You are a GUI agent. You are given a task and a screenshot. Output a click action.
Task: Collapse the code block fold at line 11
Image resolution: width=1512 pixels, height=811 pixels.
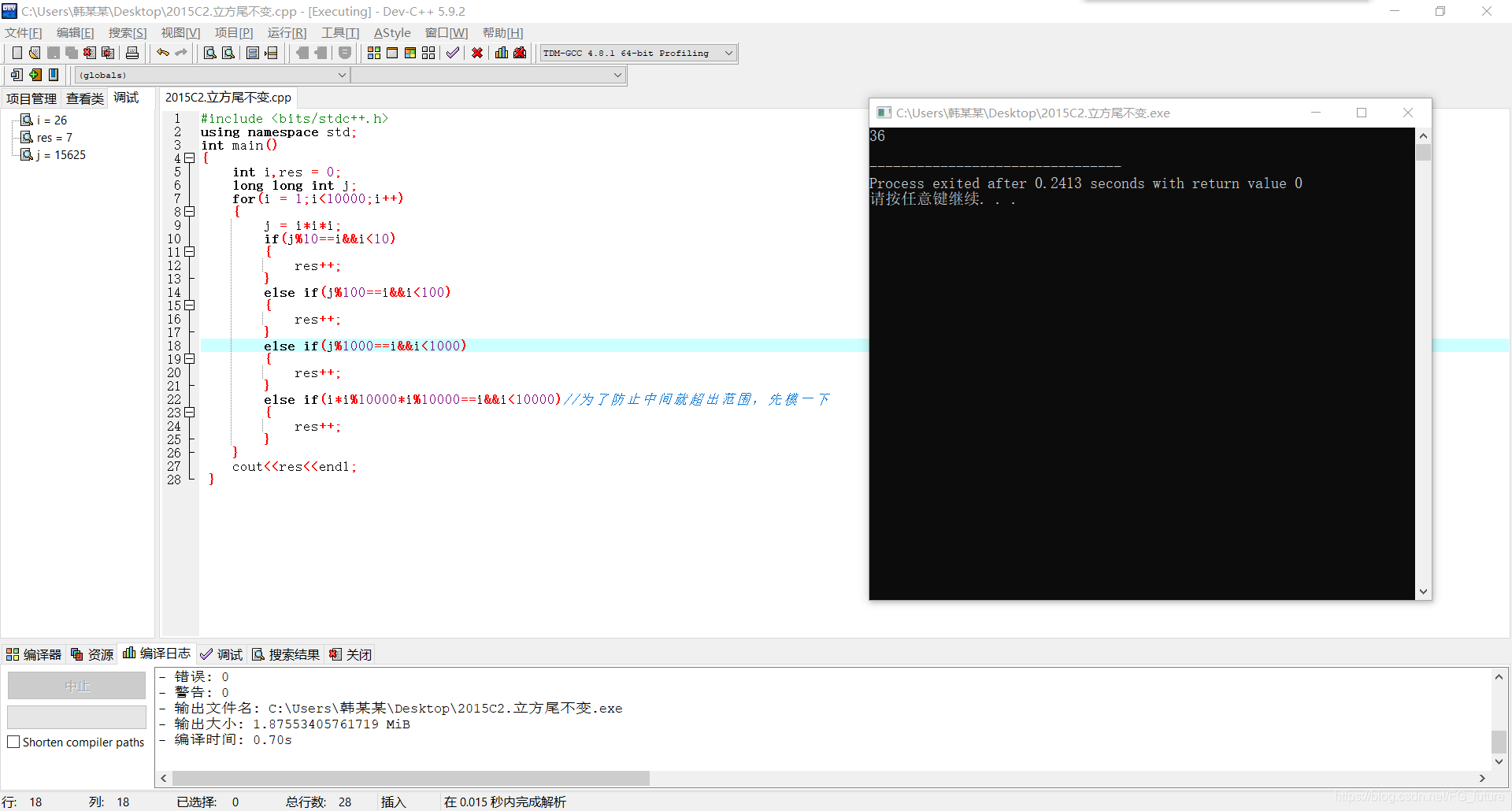190,252
